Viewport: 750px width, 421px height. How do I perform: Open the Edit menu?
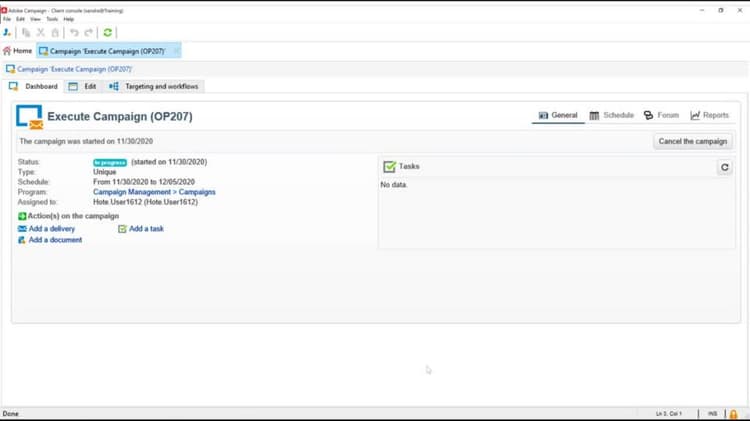pyautogui.click(x=20, y=19)
